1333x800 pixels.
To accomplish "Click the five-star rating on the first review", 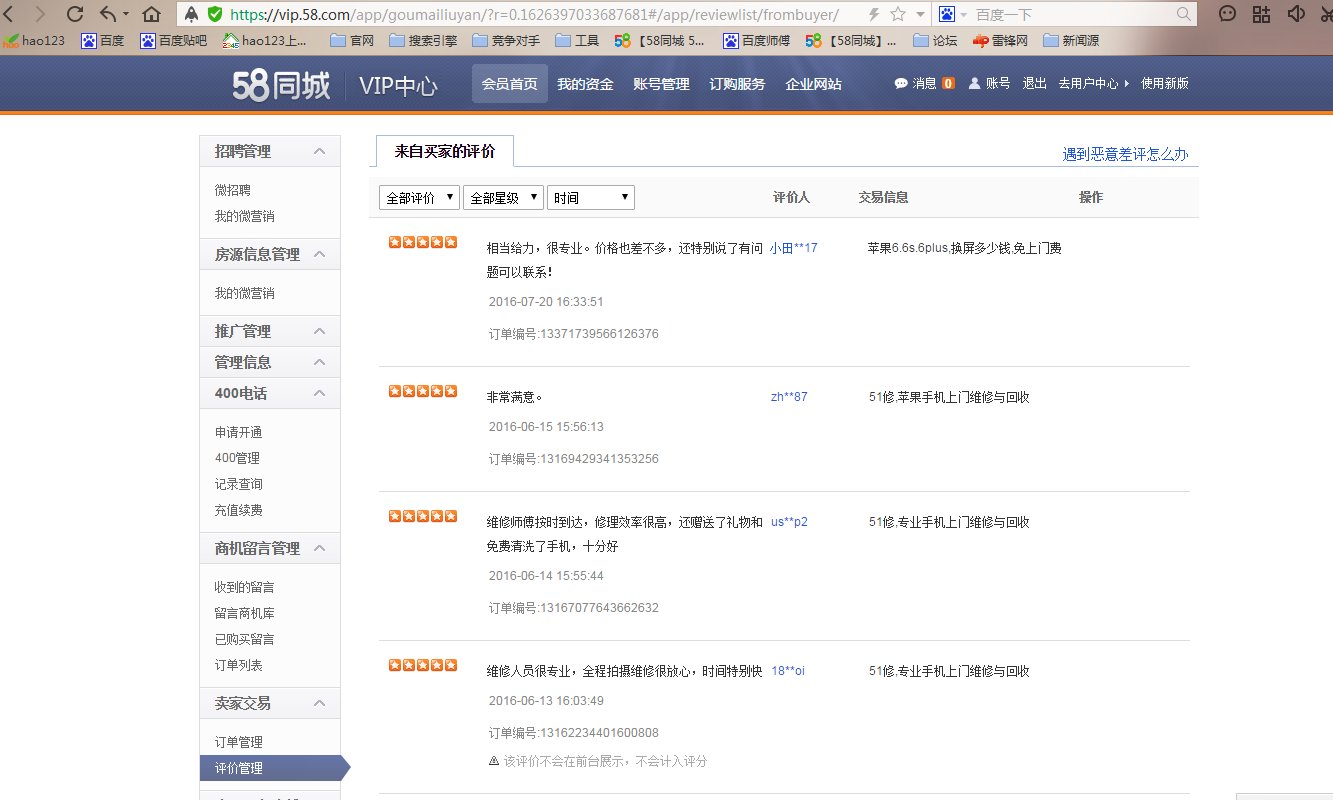I will tap(421, 241).
